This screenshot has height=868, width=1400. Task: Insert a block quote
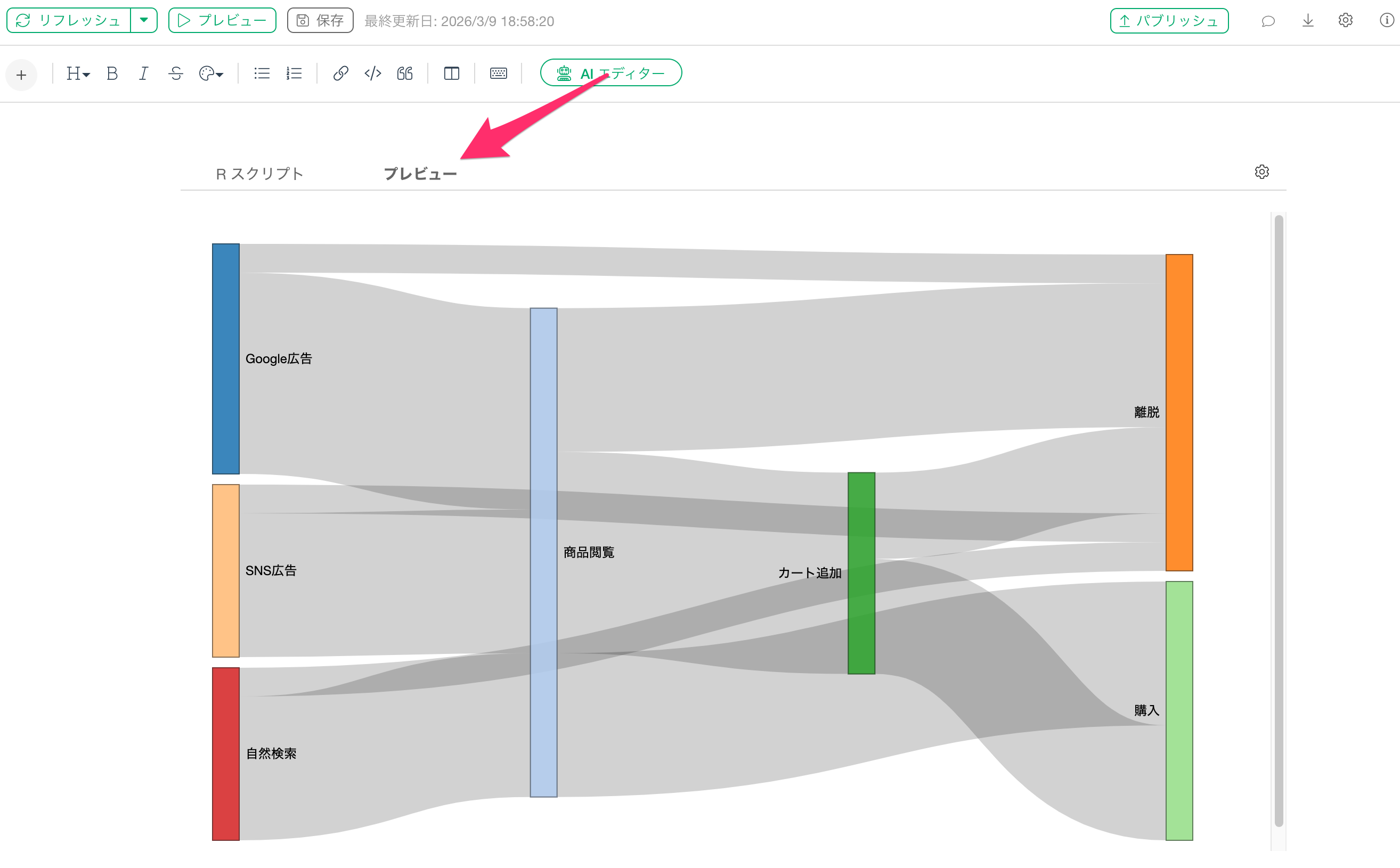coord(405,73)
